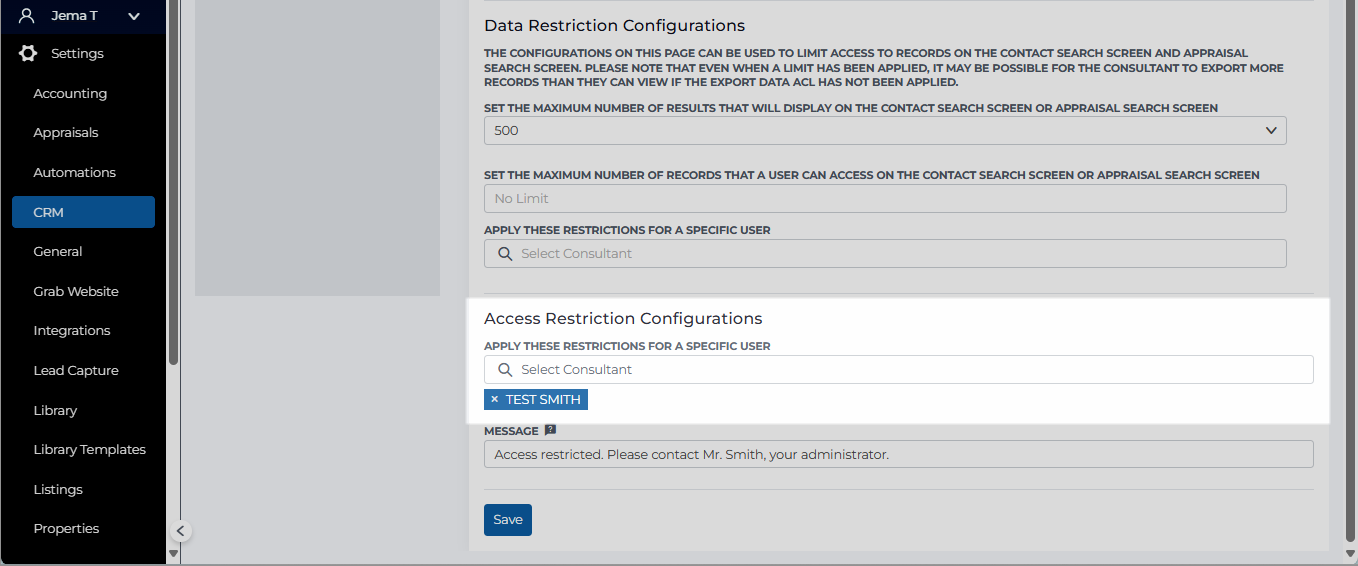Open Library settings

tap(55, 410)
